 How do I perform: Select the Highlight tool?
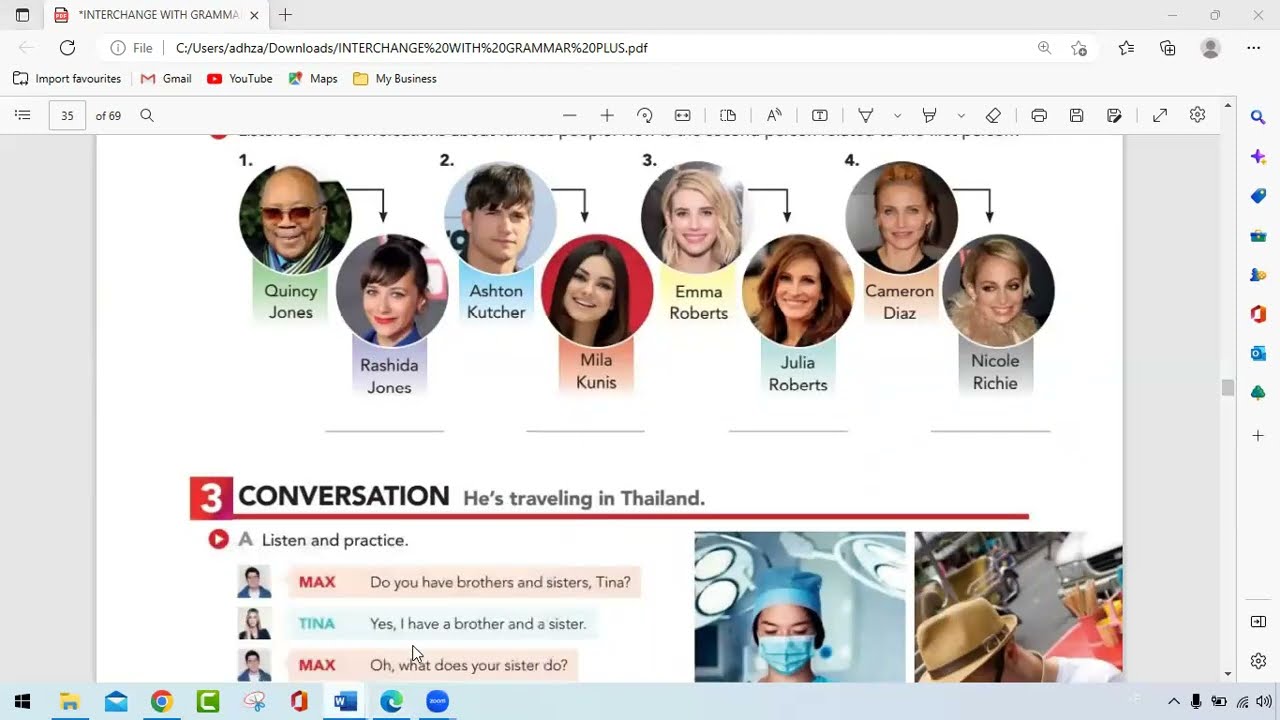click(929, 115)
